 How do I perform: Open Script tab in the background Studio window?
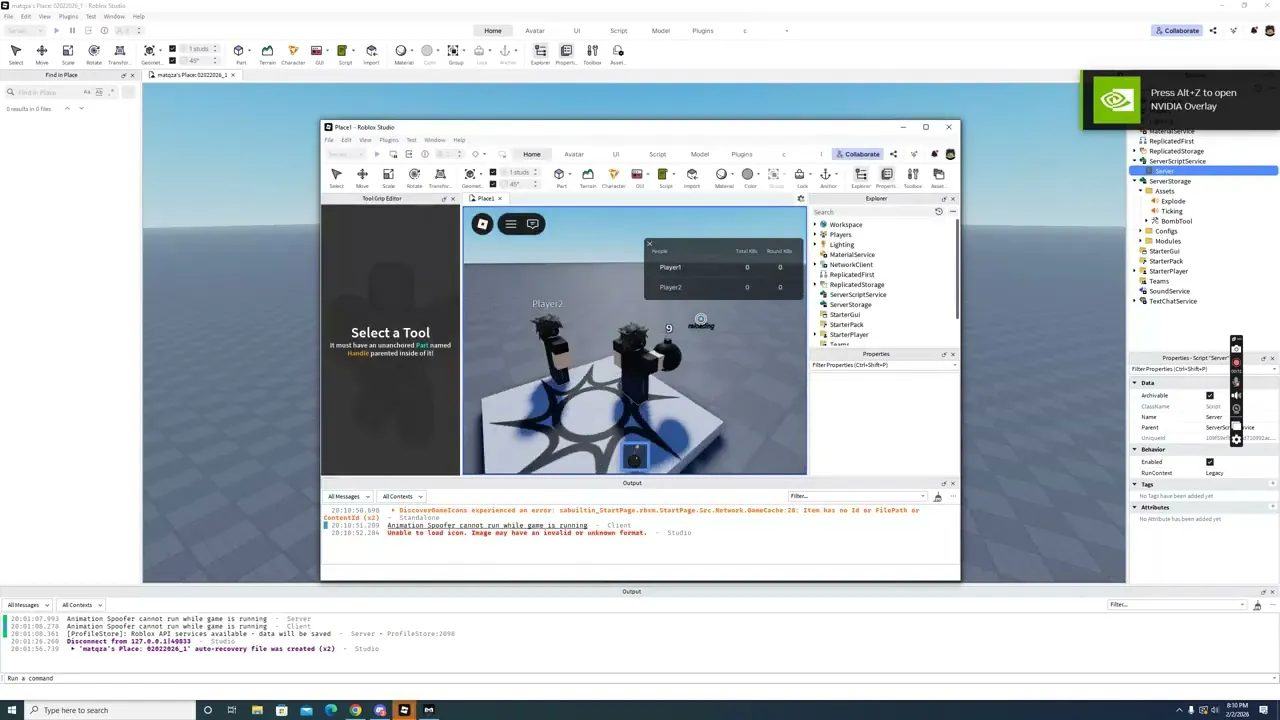point(619,30)
